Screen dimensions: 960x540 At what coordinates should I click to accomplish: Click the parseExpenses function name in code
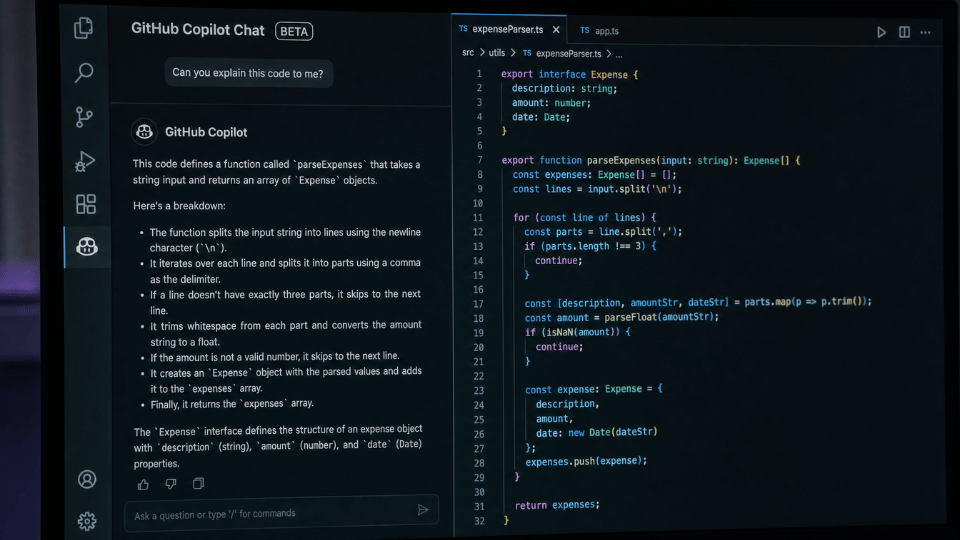tap(621, 160)
